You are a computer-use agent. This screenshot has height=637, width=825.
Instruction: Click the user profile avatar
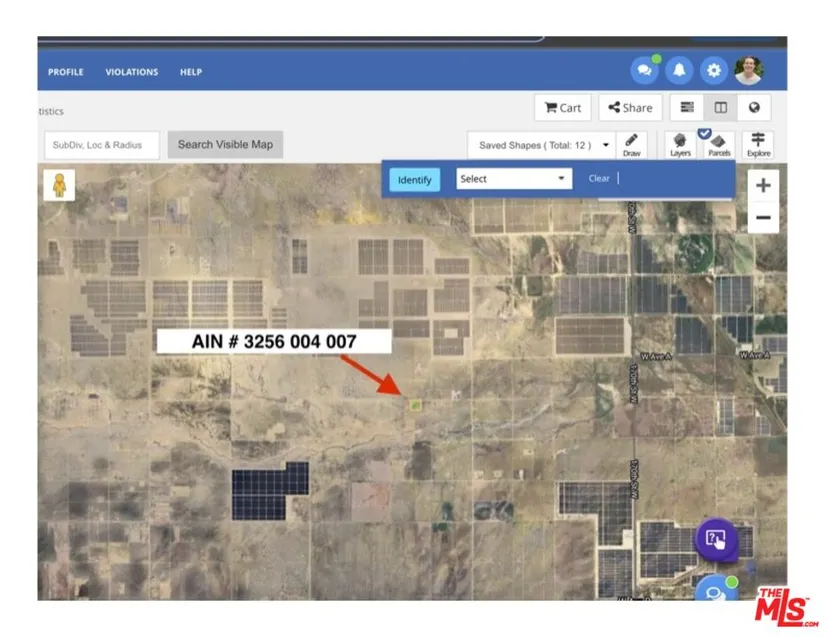(748, 70)
